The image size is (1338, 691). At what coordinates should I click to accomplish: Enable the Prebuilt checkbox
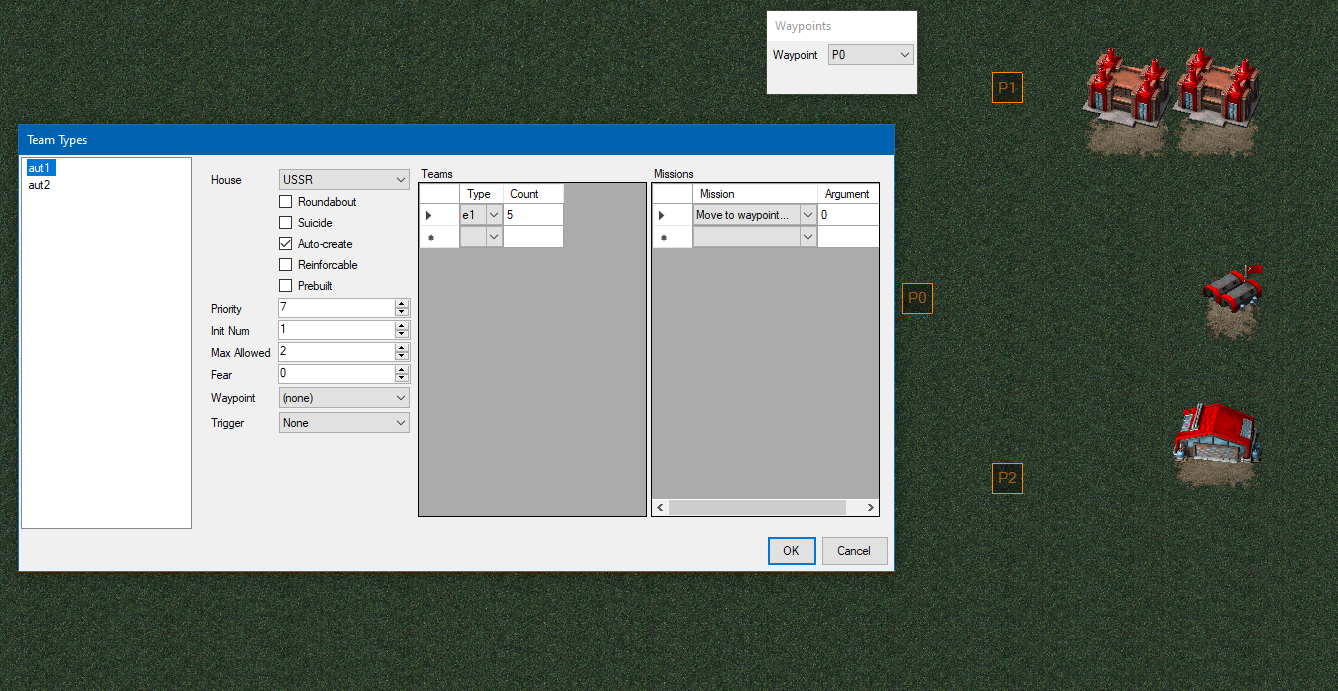pyautogui.click(x=285, y=286)
